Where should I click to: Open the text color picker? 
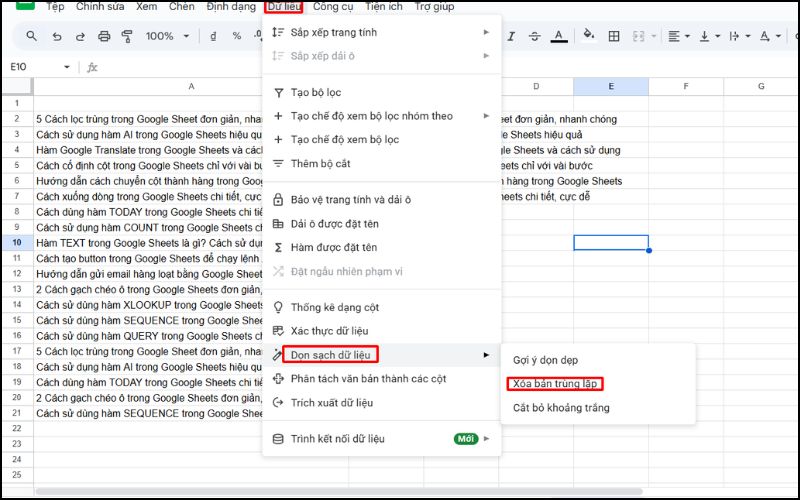(x=560, y=36)
